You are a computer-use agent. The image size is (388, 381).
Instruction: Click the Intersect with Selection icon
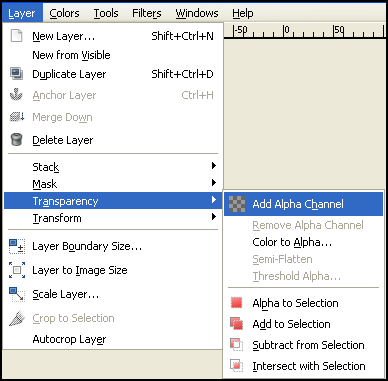tap(236, 365)
